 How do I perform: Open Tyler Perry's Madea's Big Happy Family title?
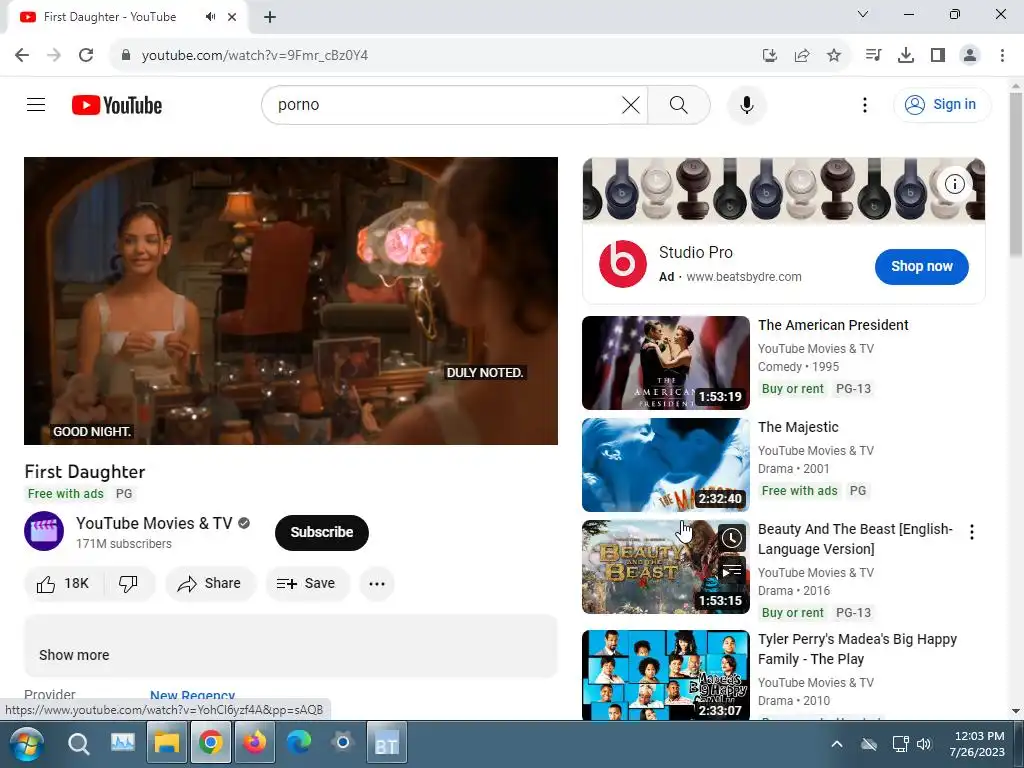[857, 649]
